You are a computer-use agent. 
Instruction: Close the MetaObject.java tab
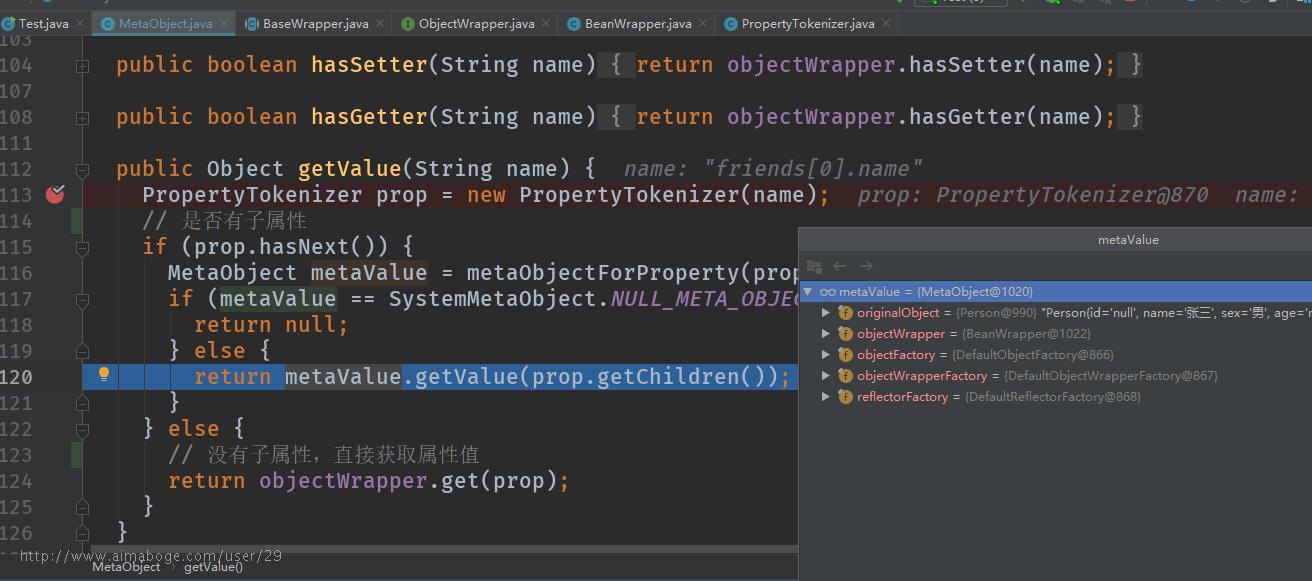[224, 23]
